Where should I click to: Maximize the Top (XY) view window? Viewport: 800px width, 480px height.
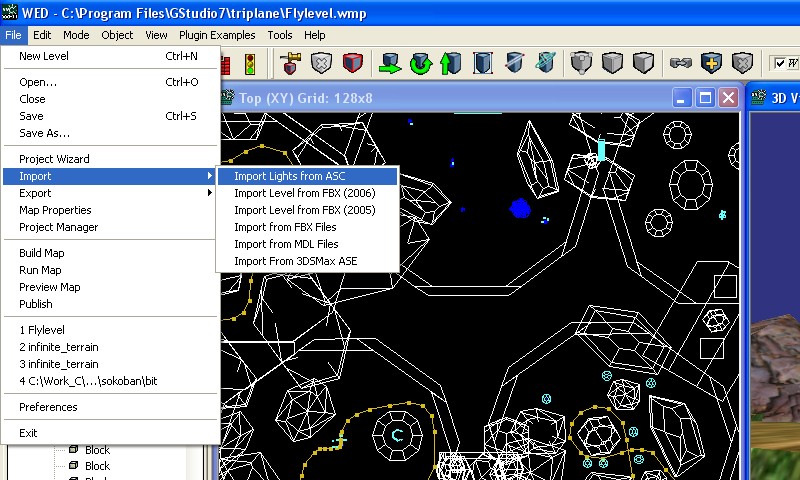click(705, 97)
